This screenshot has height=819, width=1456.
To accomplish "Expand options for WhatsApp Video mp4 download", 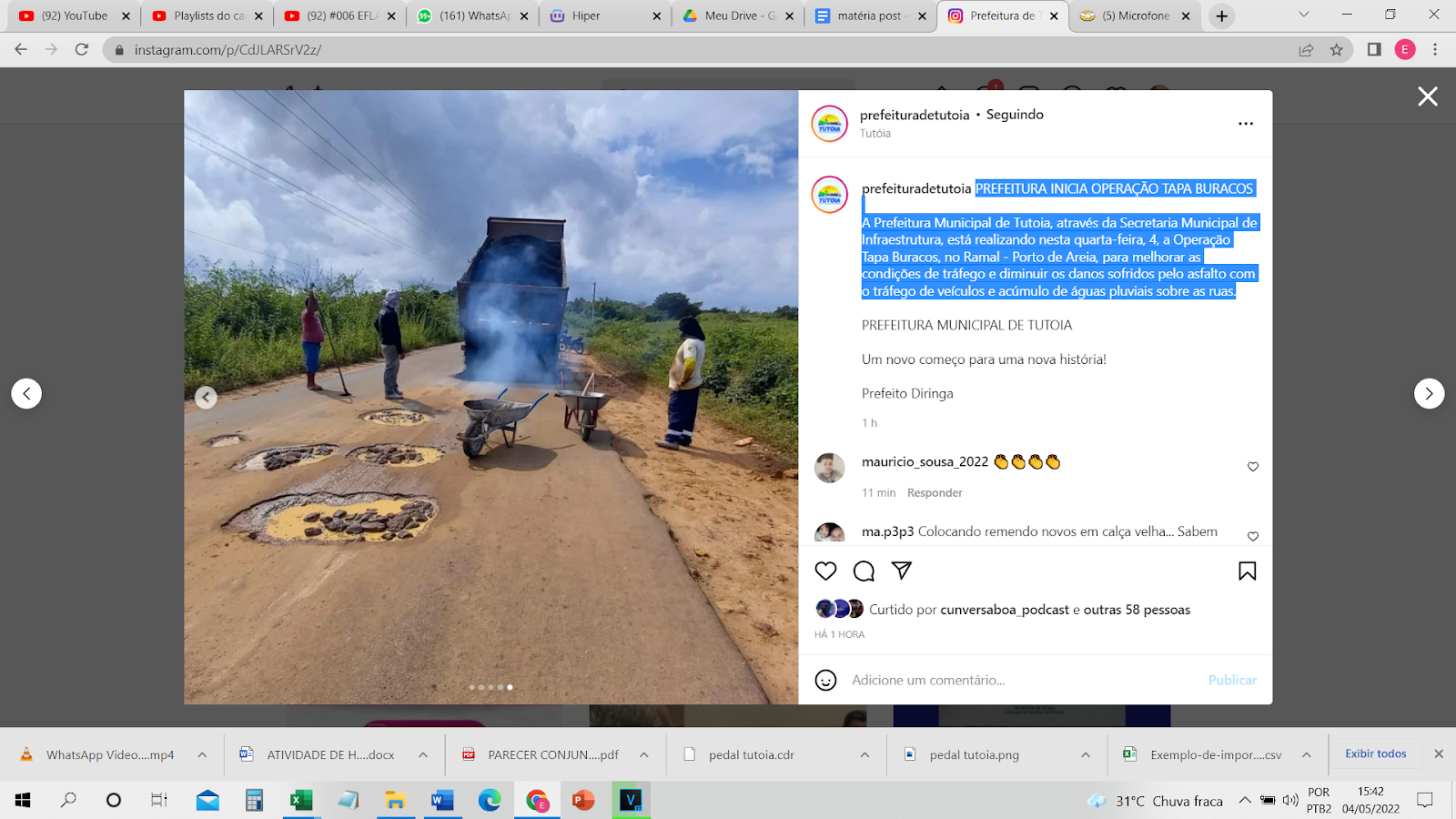I will tap(202, 754).
